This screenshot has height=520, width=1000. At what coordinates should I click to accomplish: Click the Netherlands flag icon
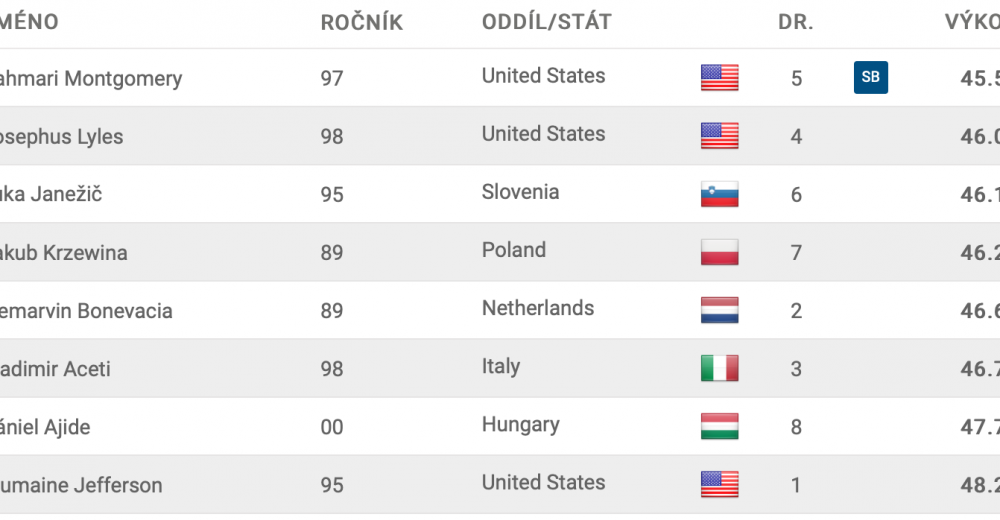point(719,310)
